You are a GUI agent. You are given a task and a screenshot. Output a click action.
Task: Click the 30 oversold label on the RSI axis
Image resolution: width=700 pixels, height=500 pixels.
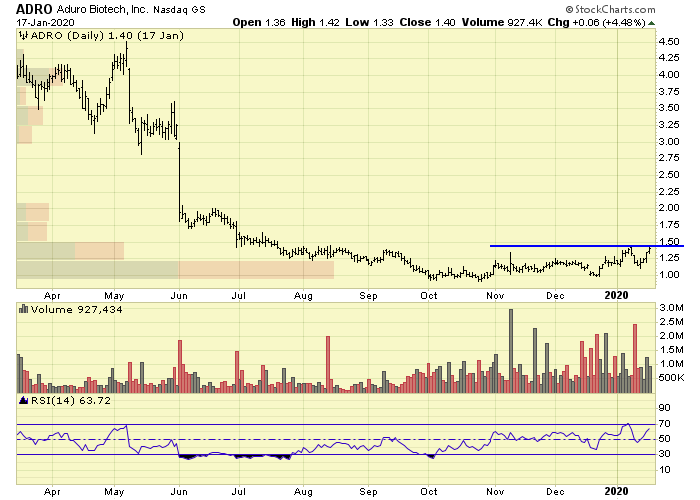coord(664,454)
